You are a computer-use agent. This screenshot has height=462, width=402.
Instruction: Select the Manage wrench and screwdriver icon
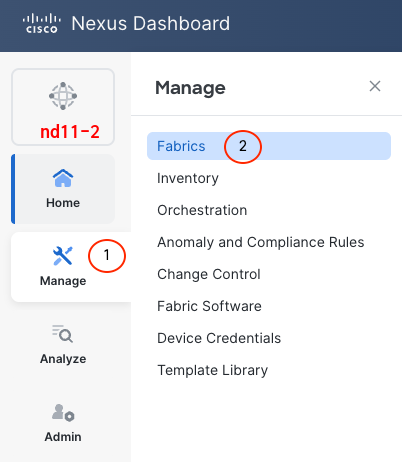coord(63,256)
